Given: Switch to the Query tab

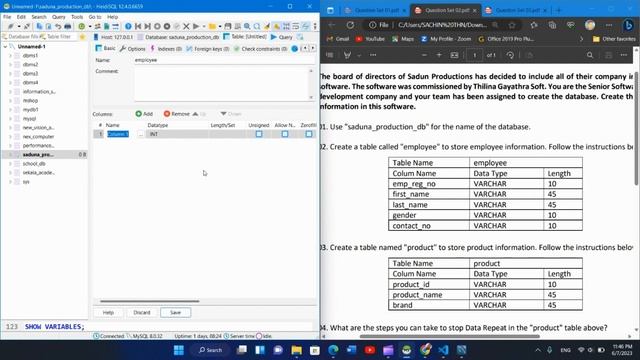Looking at the screenshot, I should 282,37.
